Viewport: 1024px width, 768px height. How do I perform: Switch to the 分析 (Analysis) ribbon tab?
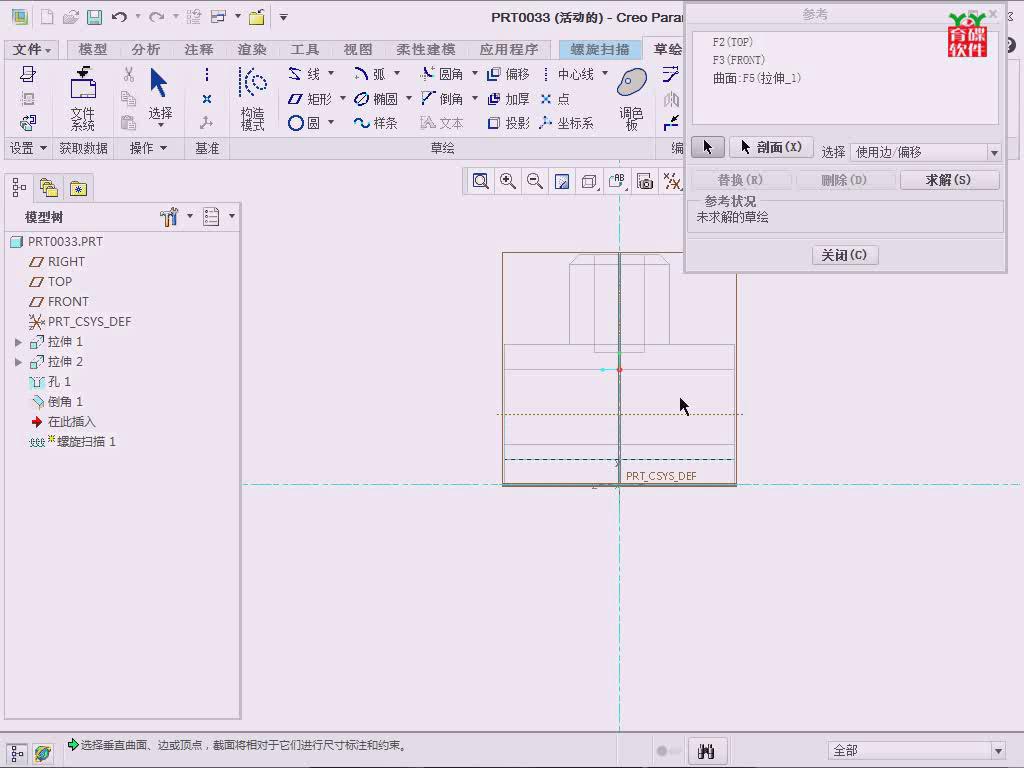[x=146, y=49]
